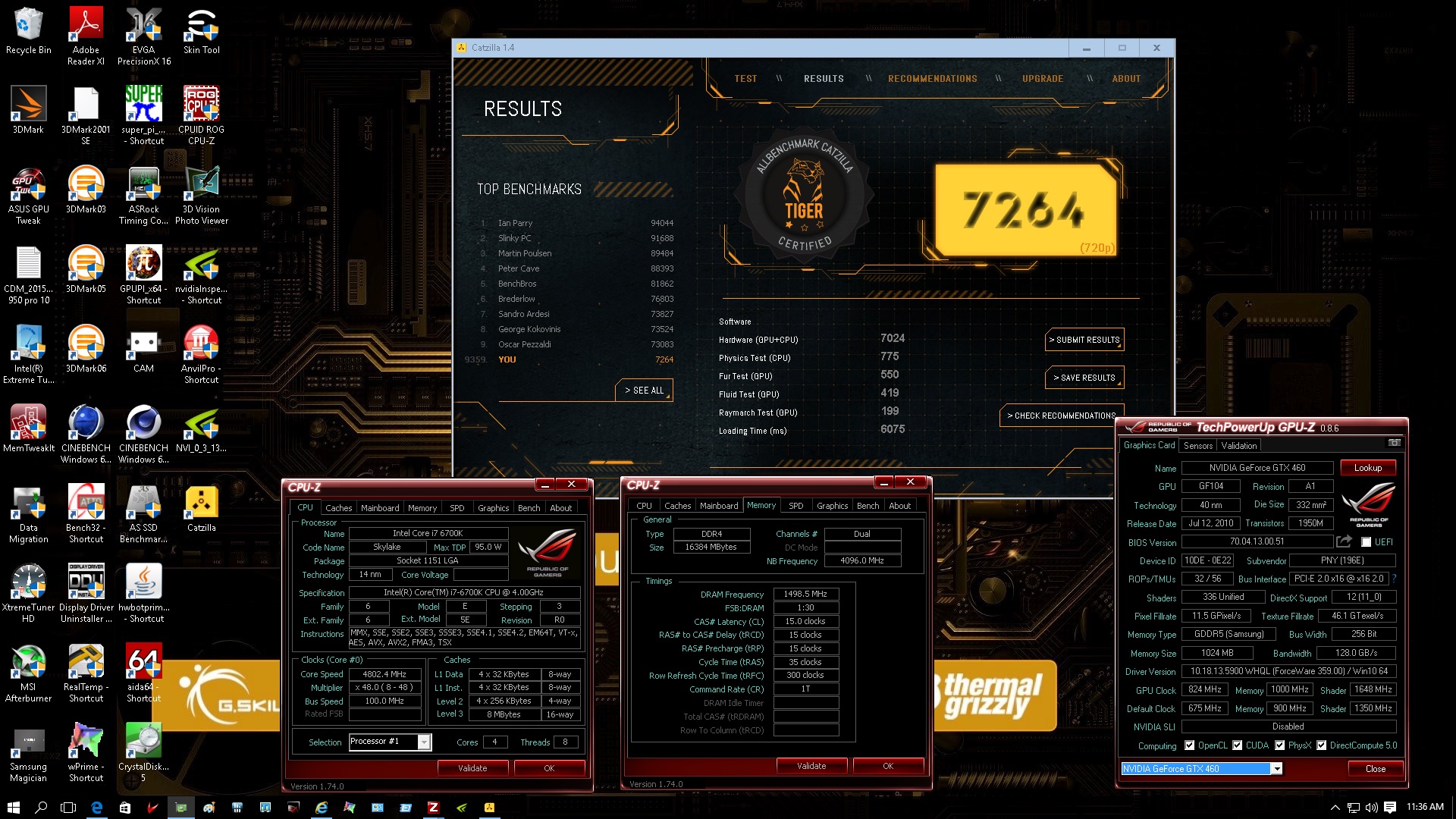Open Mainboard tab in left CPU-Z window

(x=380, y=508)
